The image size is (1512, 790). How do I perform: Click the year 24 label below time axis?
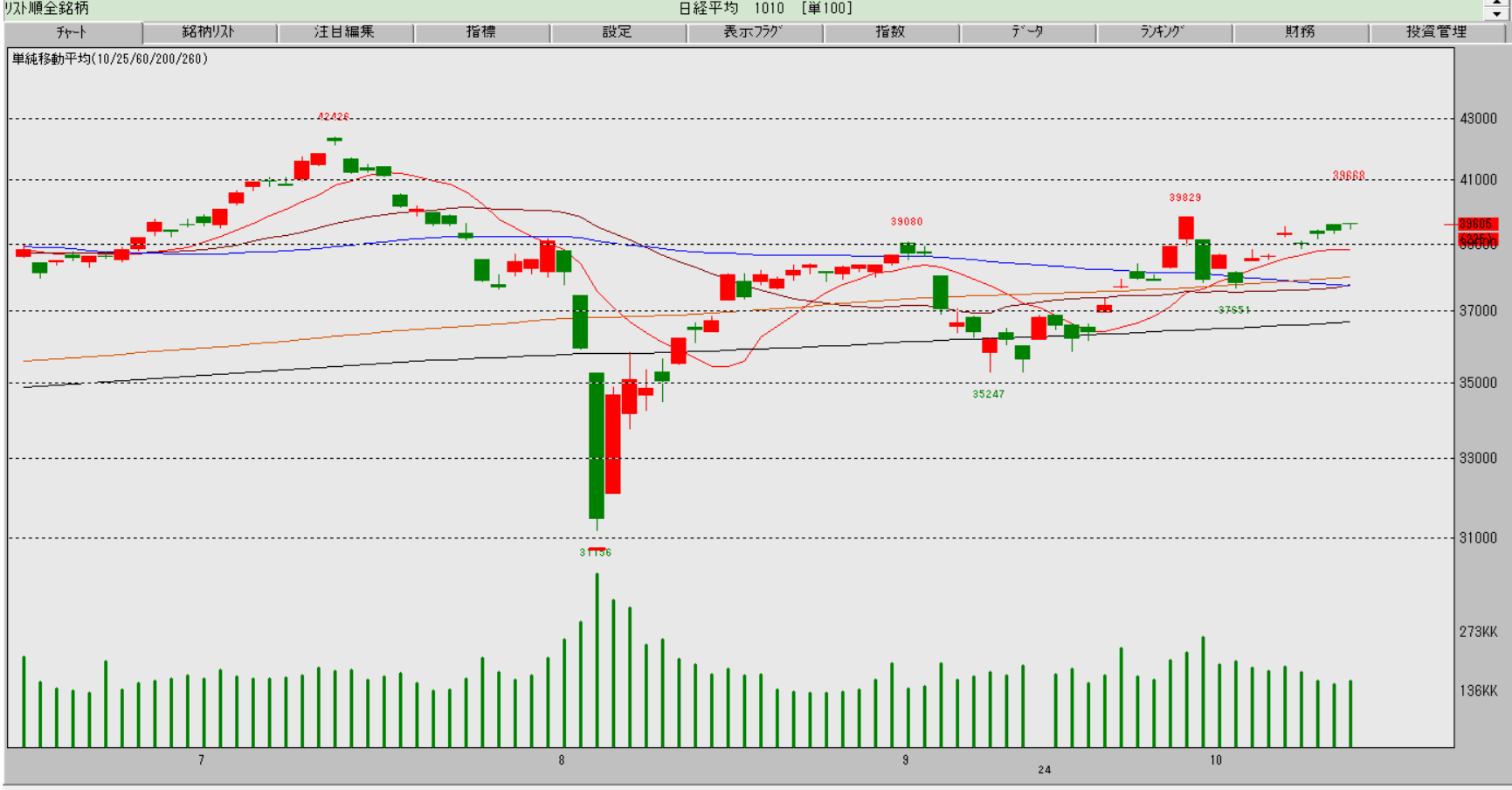coord(1045,770)
